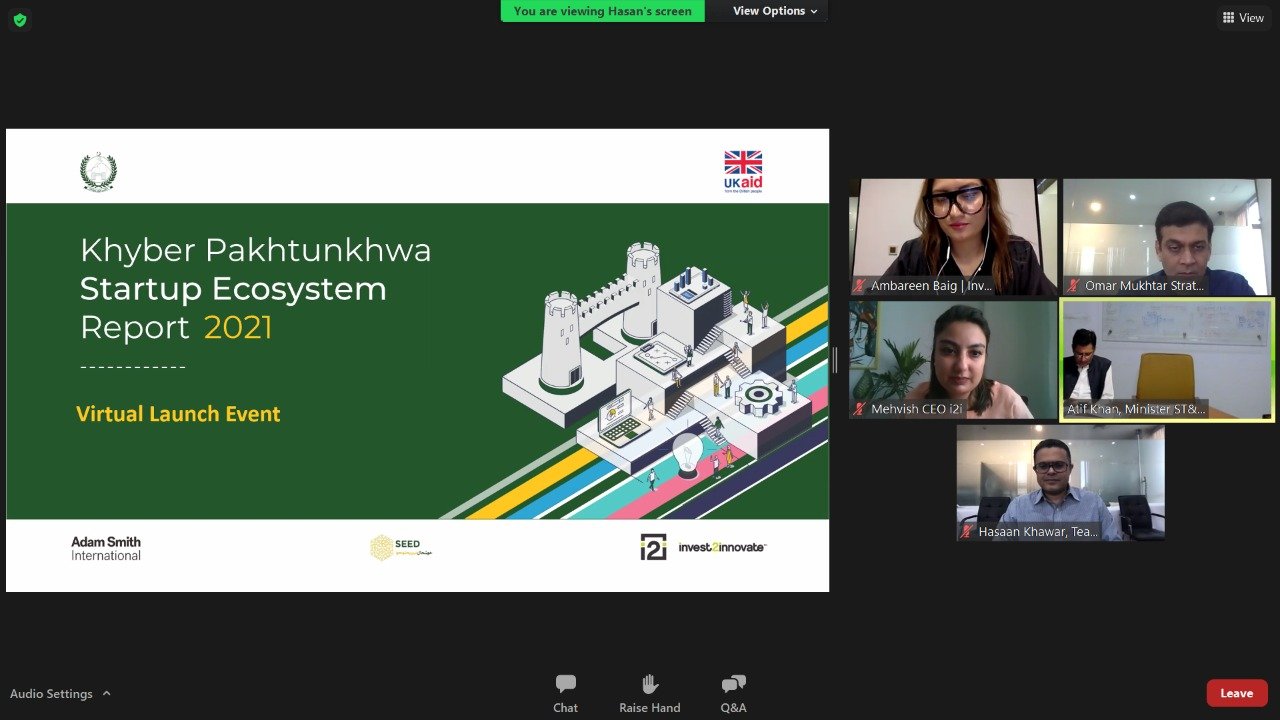Click the red mic icon on Omar Mukhtar's tile
This screenshot has height=720, width=1280.
coord(1074,286)
